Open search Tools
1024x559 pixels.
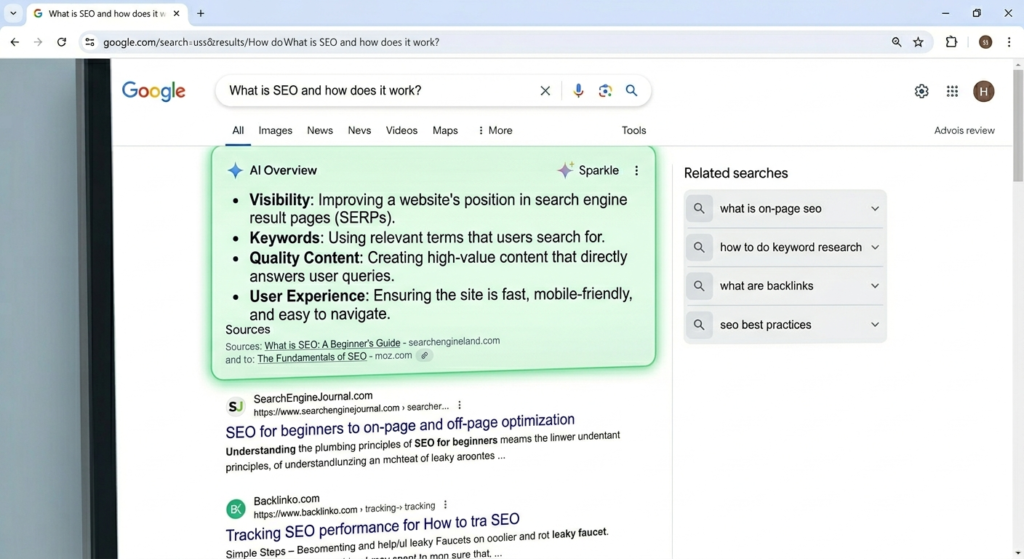(x=633, y=131)
